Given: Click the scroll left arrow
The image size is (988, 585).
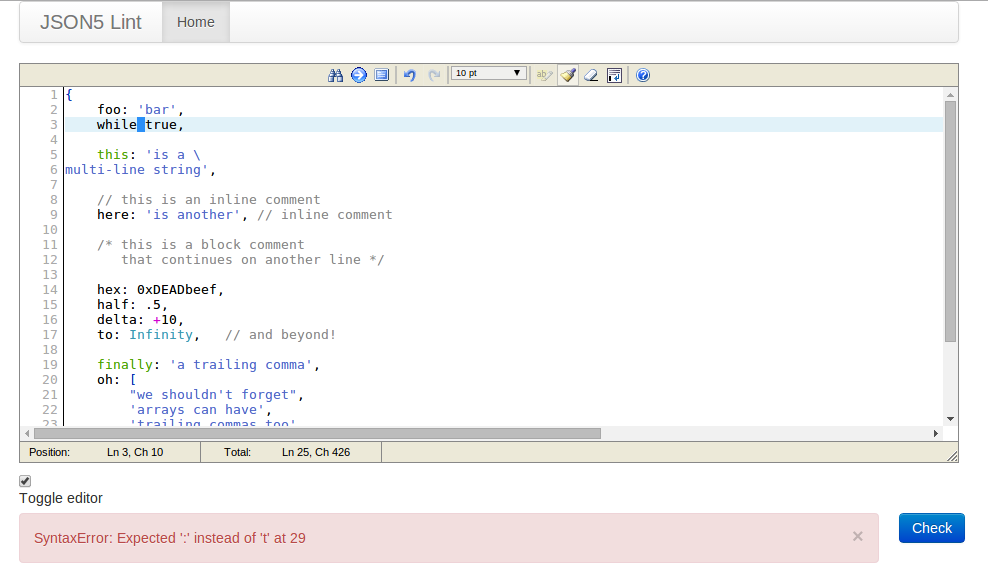Looking at the screenshot, I should coord(27,434).
